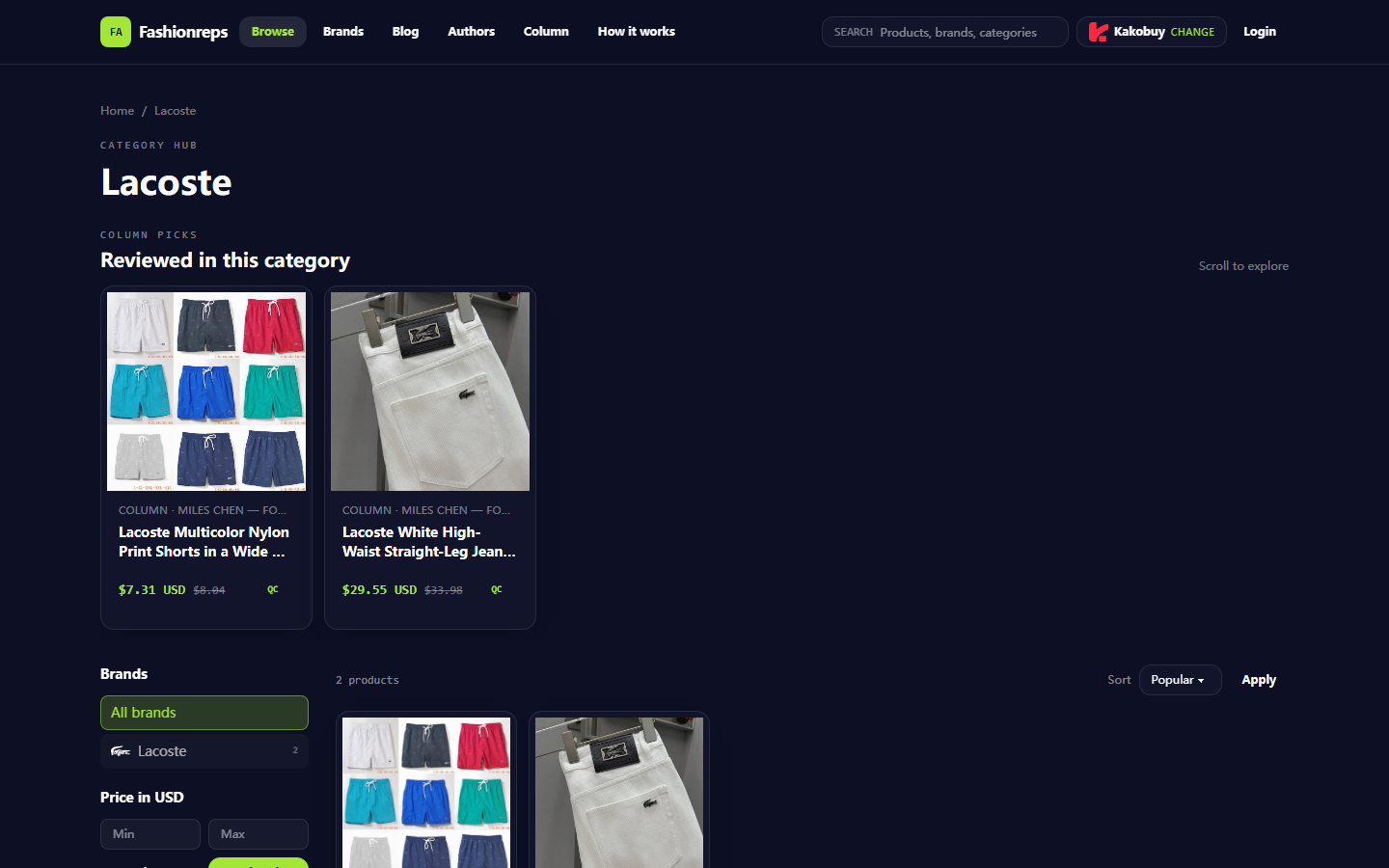
Task: Focus the product search field
Action: pos(945,32)
